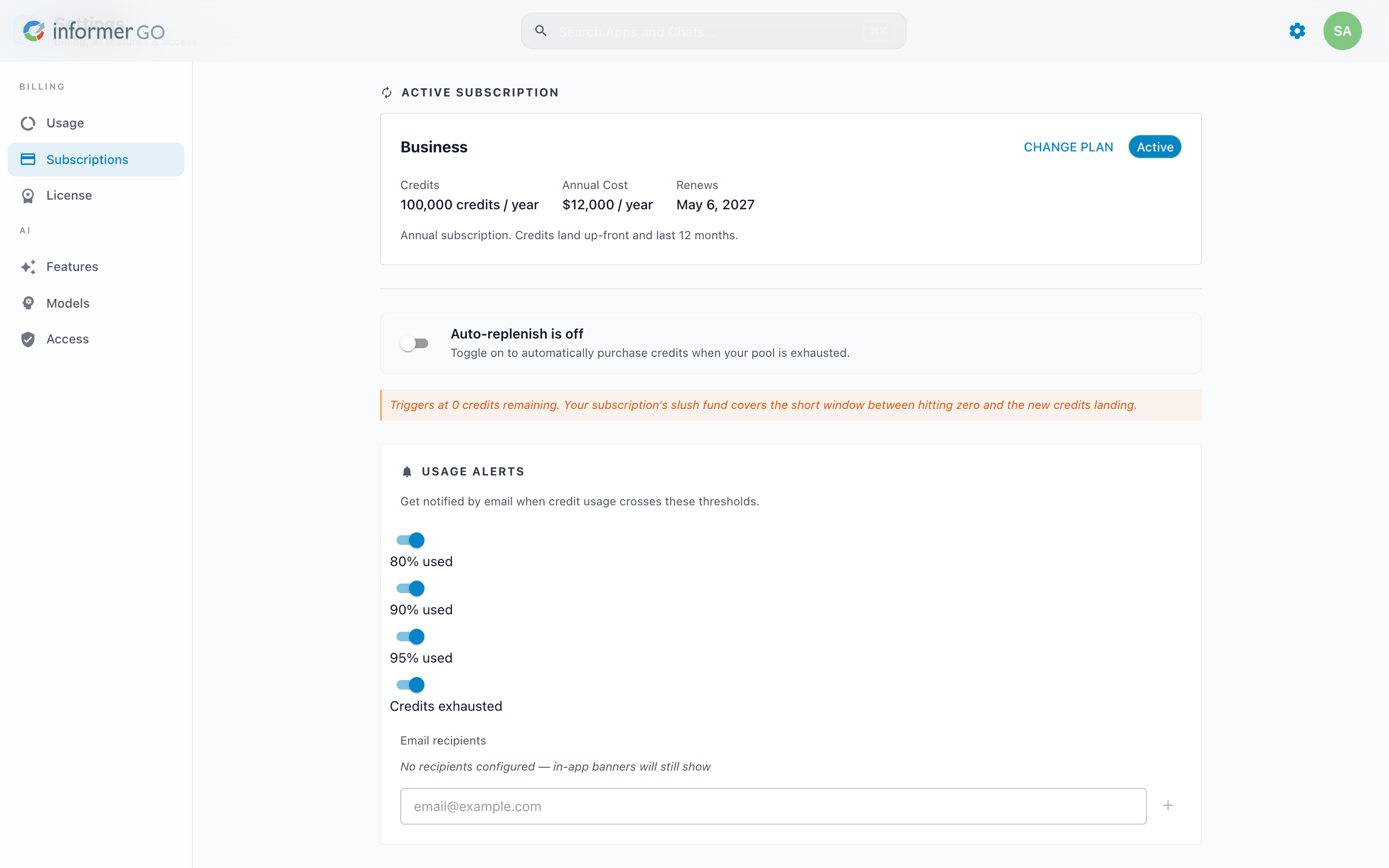Click '100,000 credits / year' value
1389x868 pixels.
point(469,205)
